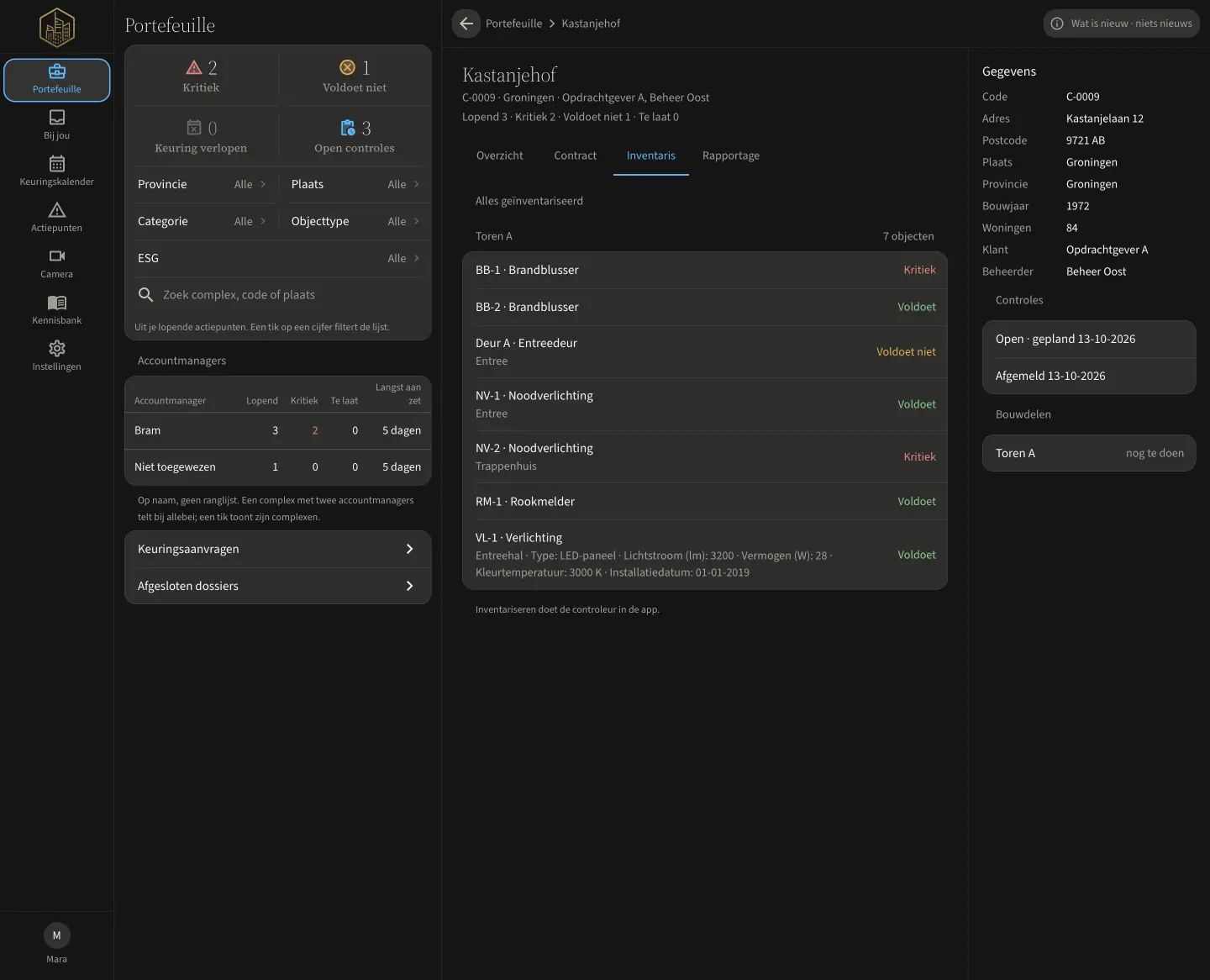Filter list by Open controles tile
The height and width of the screenshot is (980, 1210).
coord(355,136)
